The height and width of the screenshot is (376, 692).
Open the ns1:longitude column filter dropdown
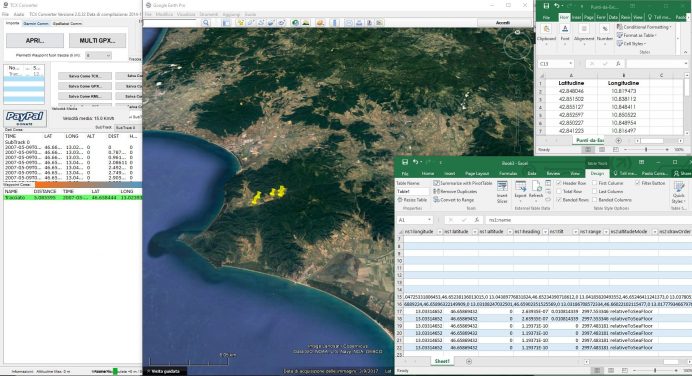(x=440, y=232)
